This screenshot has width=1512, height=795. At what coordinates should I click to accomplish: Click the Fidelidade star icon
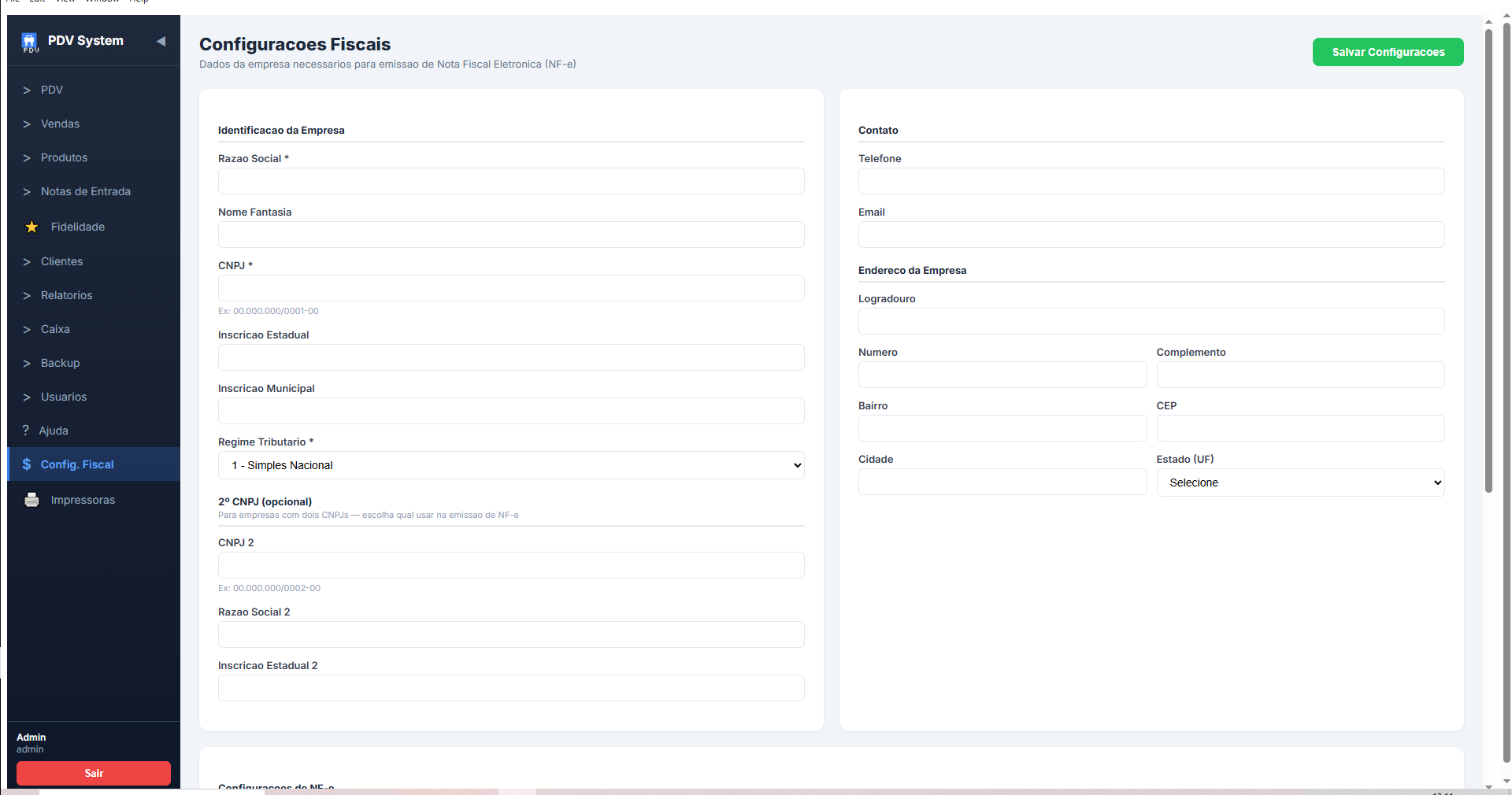tap(31, 227)
